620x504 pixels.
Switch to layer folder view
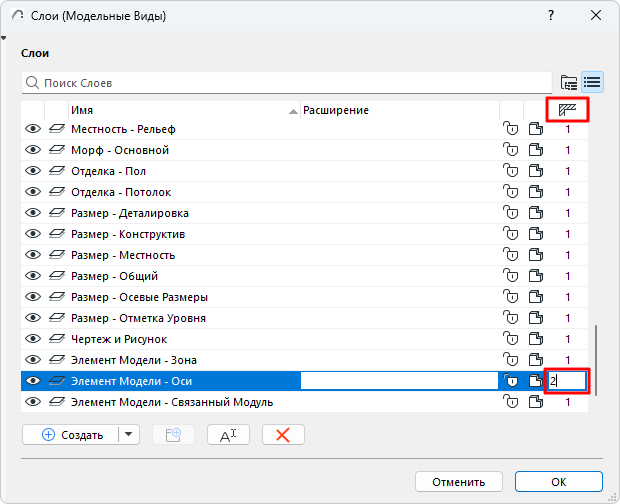[x=570, y=82]
